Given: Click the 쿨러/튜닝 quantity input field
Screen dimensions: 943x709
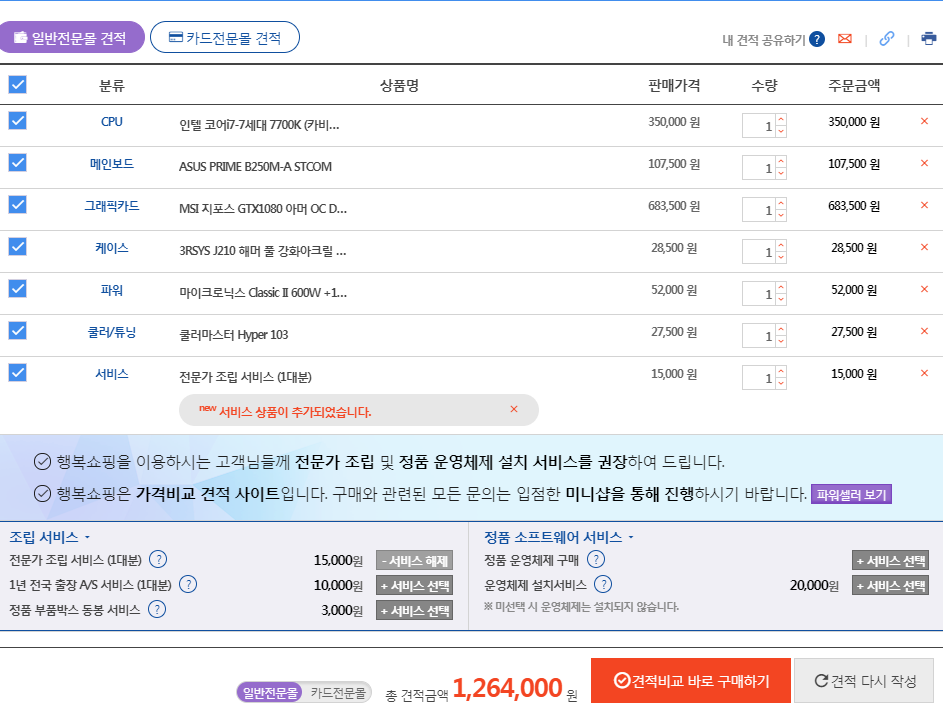Looking at the screenshot, I should click(x=759, y=336).
